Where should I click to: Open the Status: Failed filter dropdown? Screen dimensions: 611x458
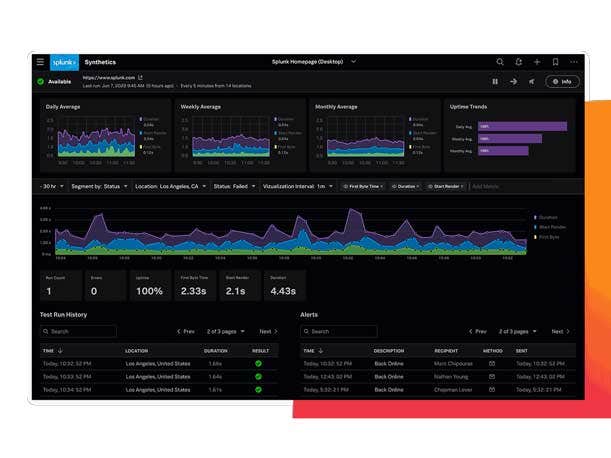click(234, 186)
